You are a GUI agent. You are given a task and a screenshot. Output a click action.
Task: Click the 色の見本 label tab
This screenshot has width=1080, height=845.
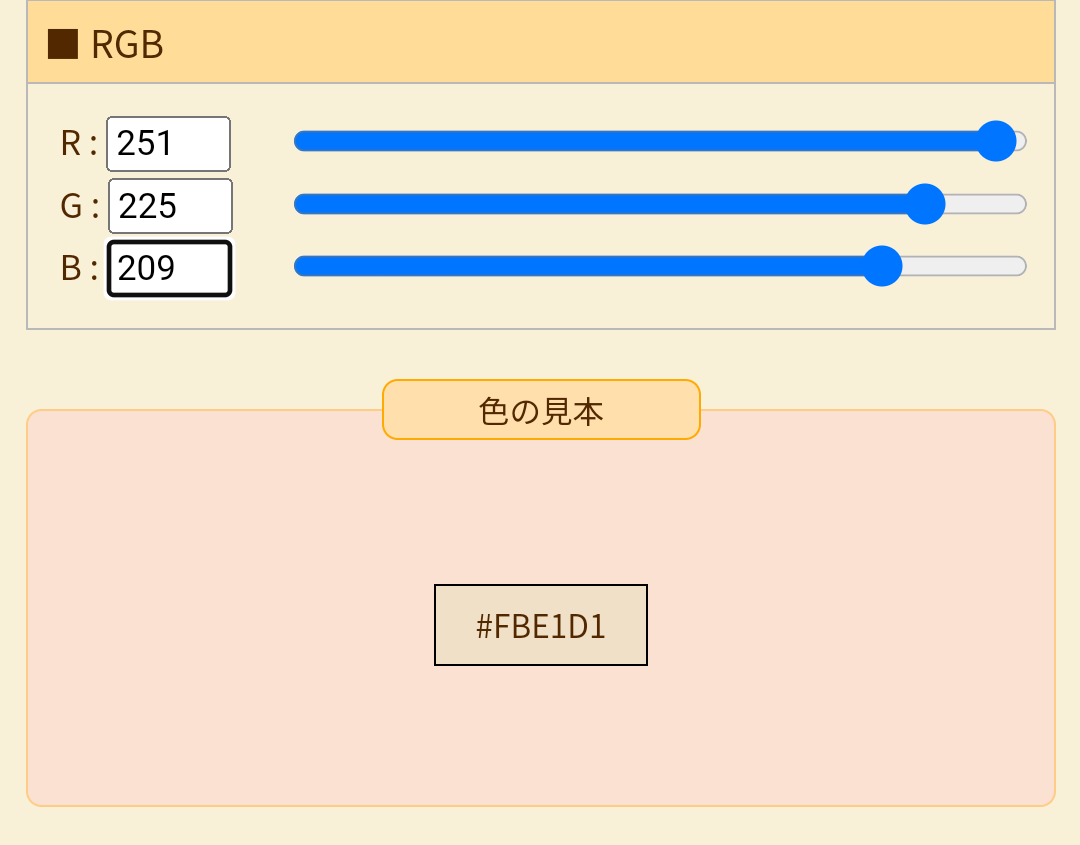[x=541, y=410]
